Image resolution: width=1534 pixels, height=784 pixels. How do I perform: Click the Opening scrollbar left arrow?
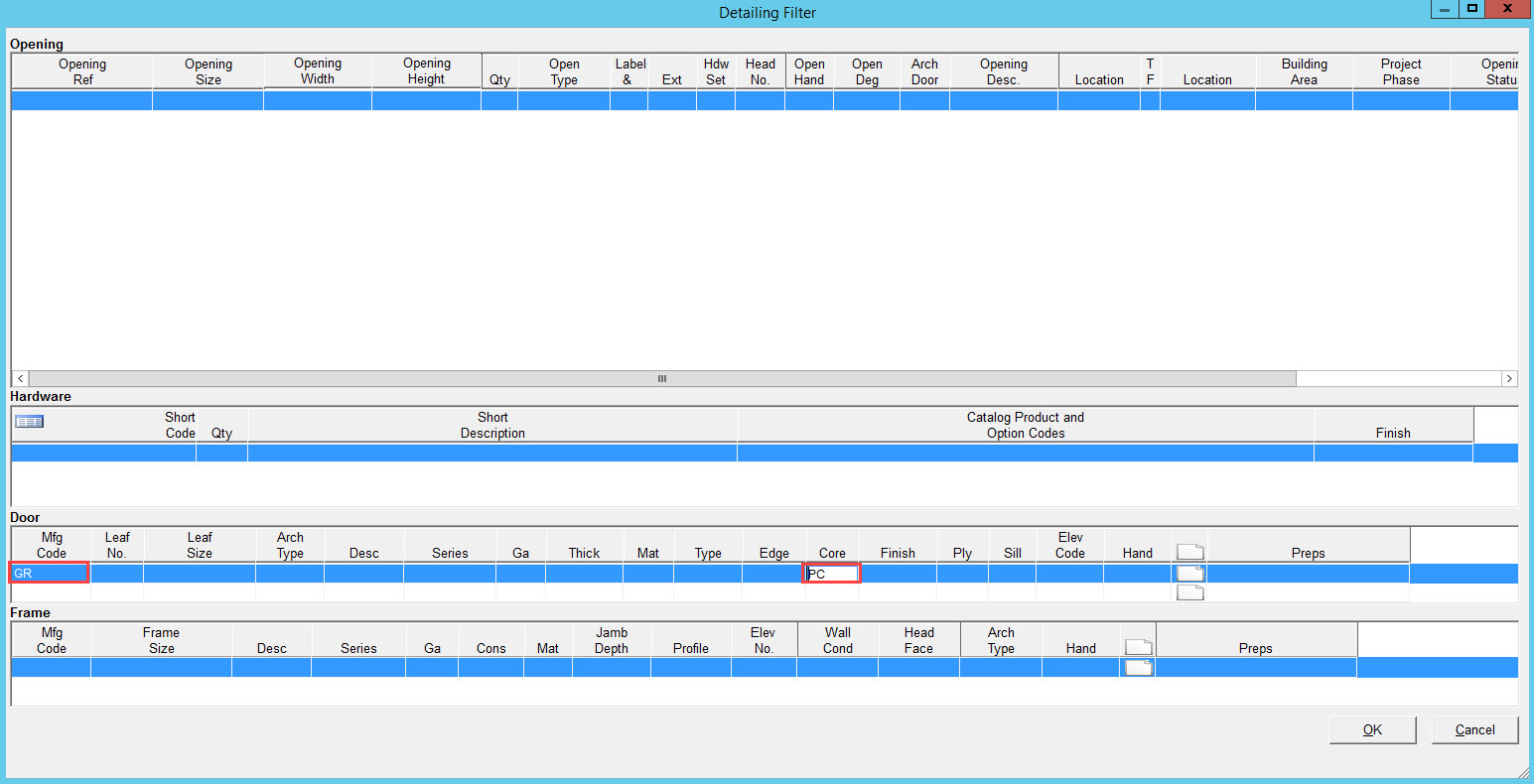click(20, 378)
